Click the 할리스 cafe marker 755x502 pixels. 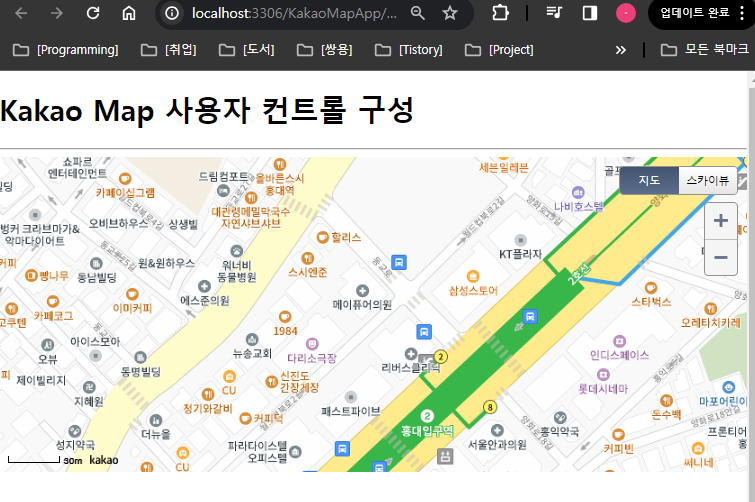pyautogui.click(x=322, y=237)
